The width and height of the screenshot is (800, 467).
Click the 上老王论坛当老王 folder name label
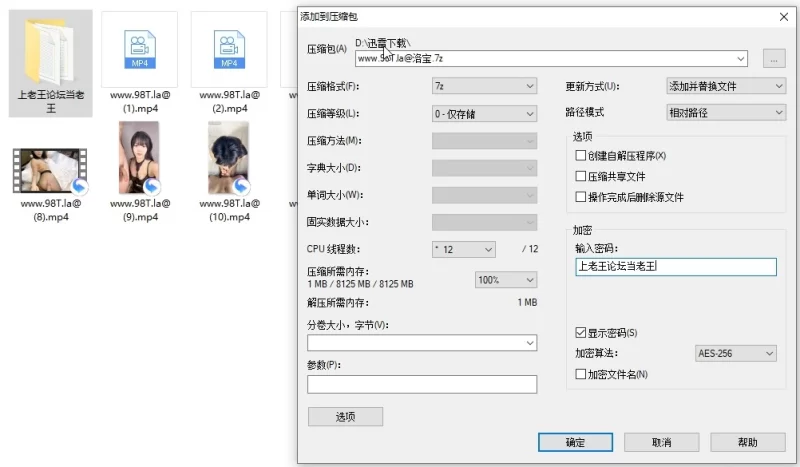pos(51,102)
